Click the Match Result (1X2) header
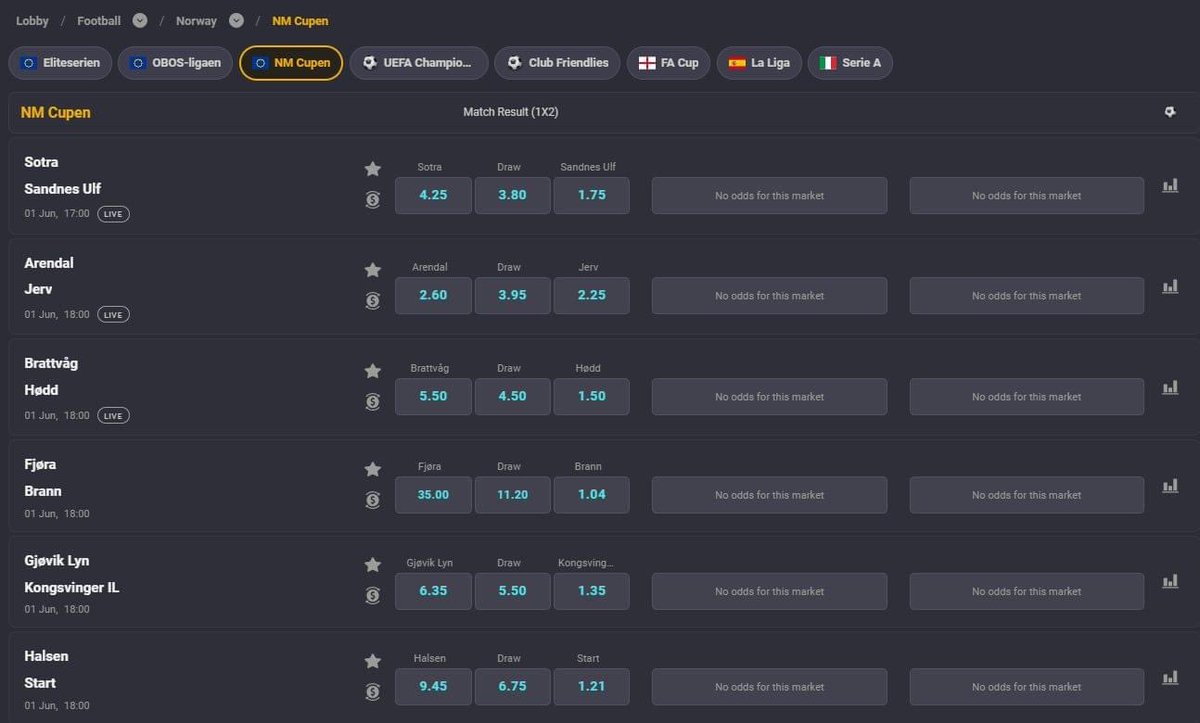Screen dimensions: 1200x723 (x=511, y=112)
